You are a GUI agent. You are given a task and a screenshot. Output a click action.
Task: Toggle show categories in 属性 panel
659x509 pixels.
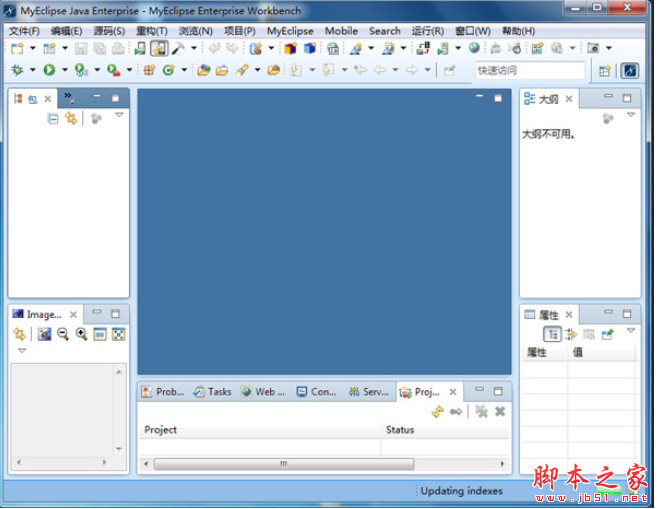pos(553,335)
